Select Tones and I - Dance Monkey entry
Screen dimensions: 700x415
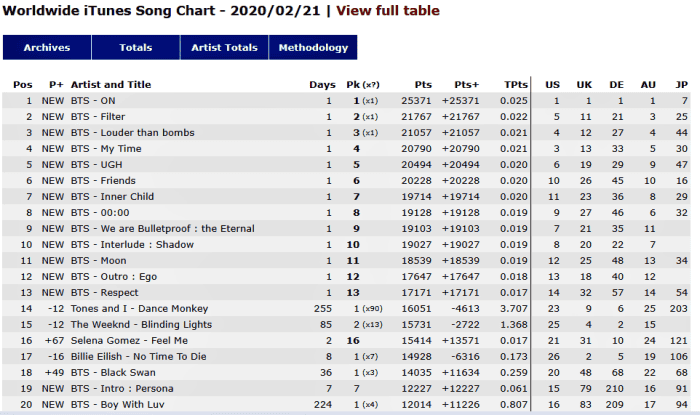(132, 309)
